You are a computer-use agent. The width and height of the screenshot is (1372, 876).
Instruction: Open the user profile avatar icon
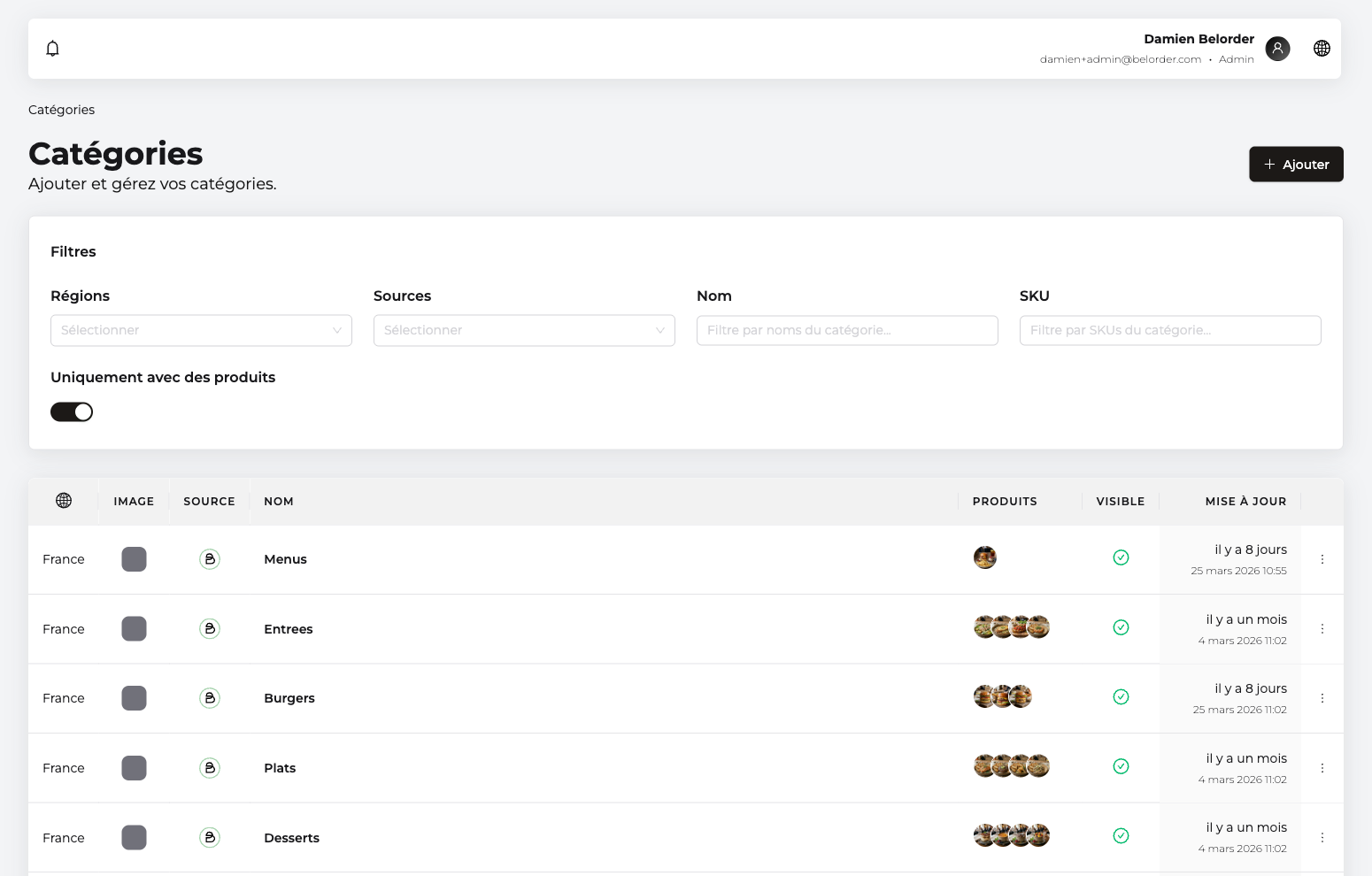coord(1277,49)
